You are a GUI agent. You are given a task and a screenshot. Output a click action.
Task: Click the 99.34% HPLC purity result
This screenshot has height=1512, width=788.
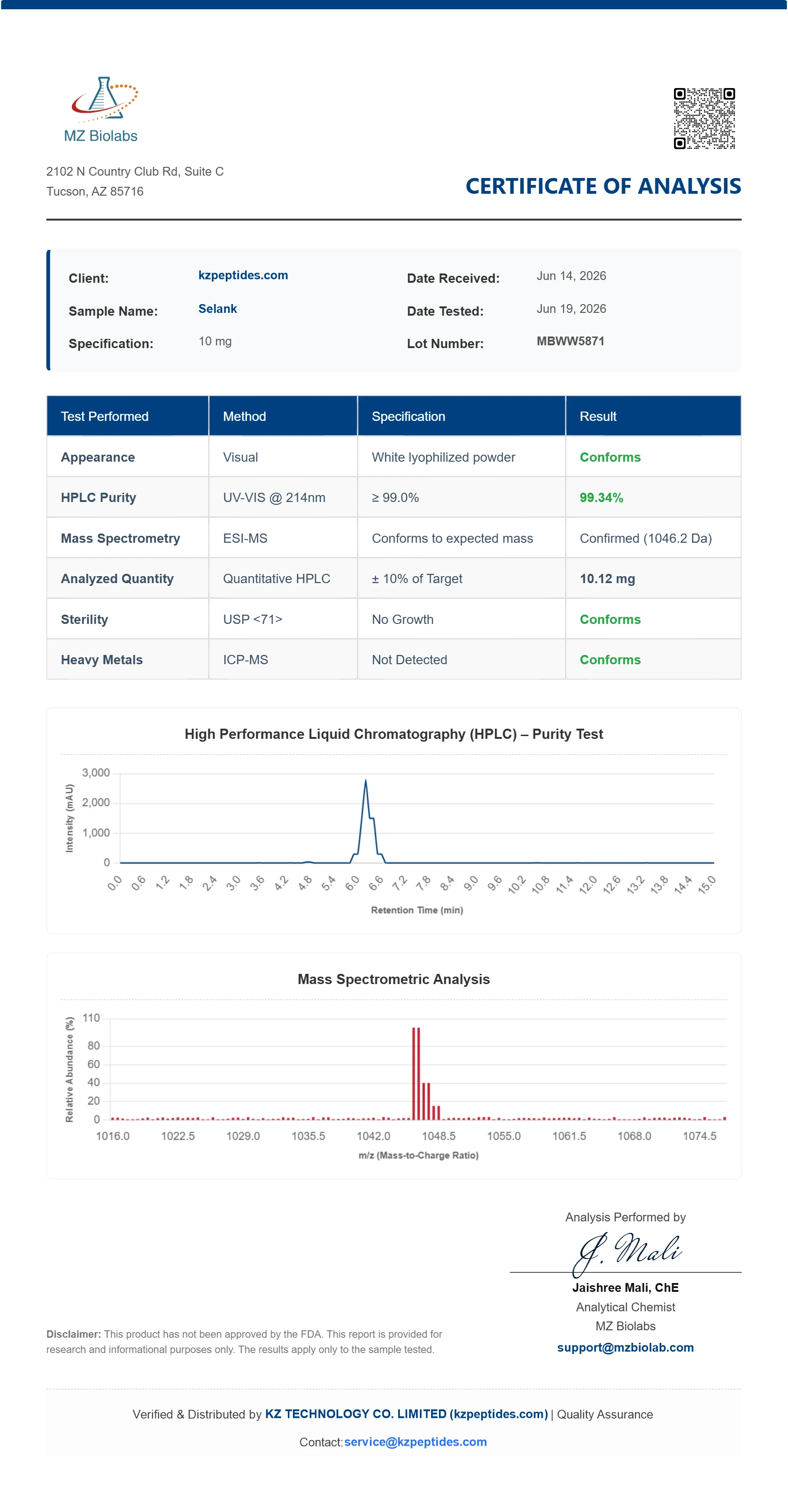click(x=601, y=498)
